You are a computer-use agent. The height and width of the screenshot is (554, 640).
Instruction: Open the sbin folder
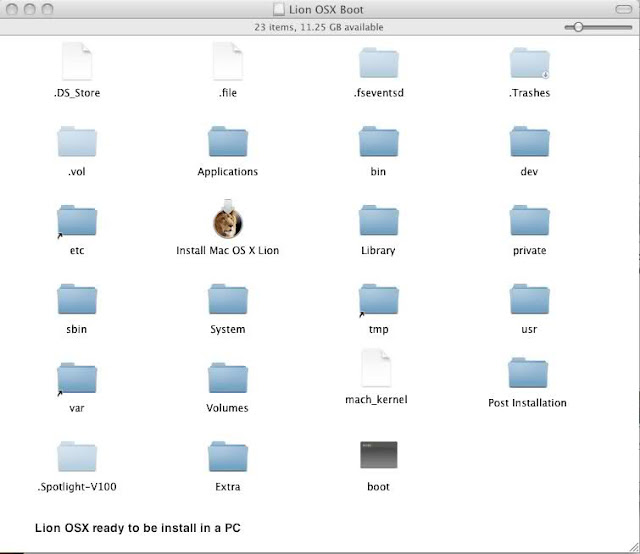click(x=77, y=299)
